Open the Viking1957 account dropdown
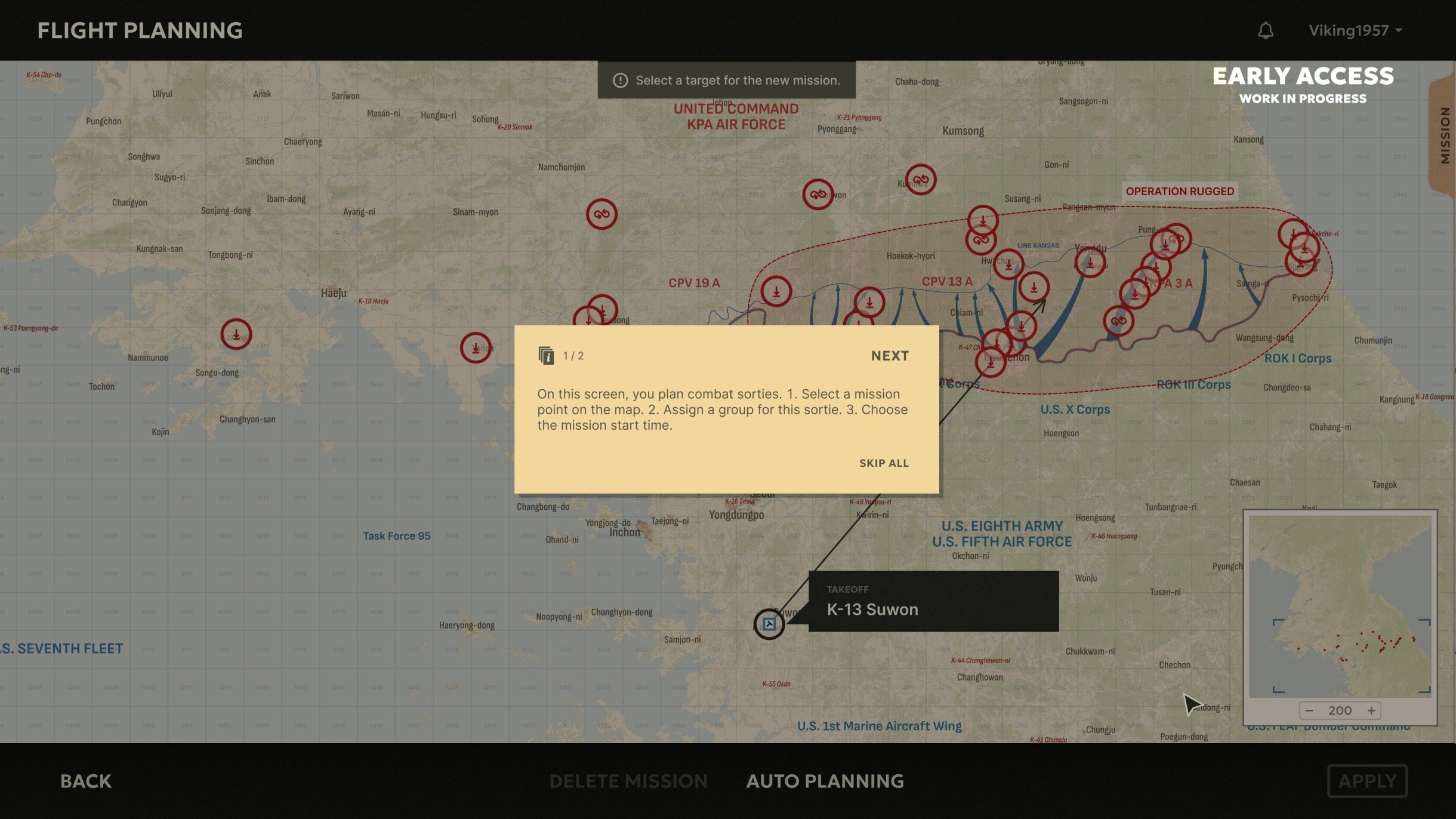Image resolution: width=1456 pixels, height=819 pixels. pyautogui.click(x=1355, y=30)
